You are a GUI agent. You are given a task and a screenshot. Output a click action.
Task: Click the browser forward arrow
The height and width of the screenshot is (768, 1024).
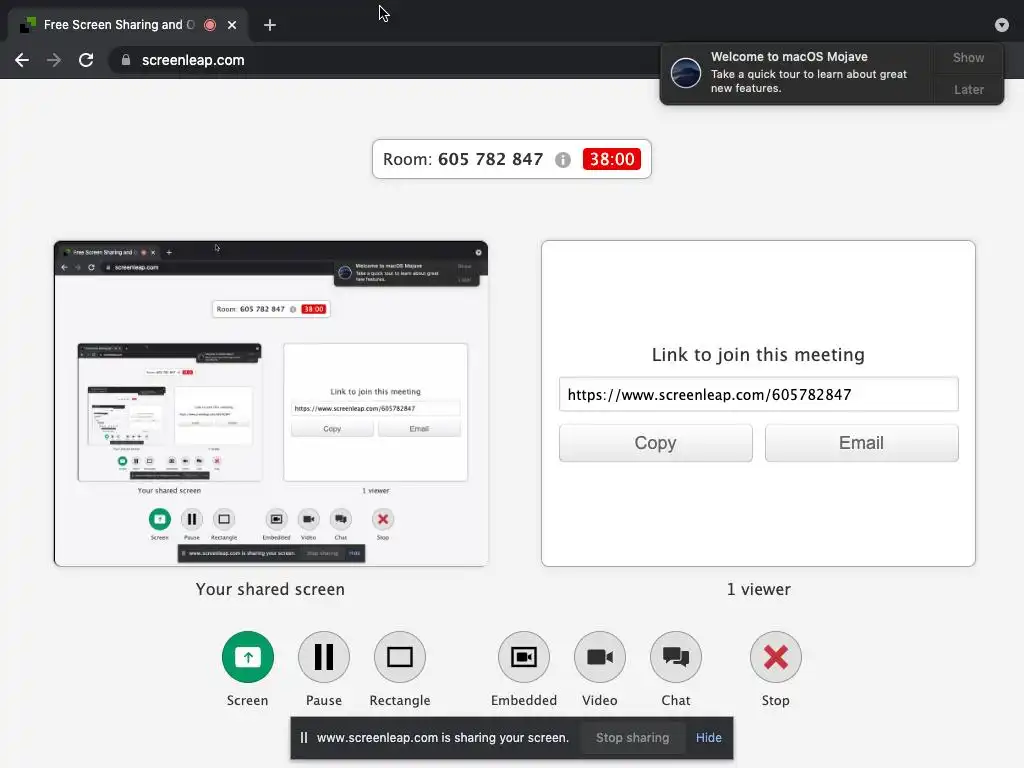coord(54,60)
